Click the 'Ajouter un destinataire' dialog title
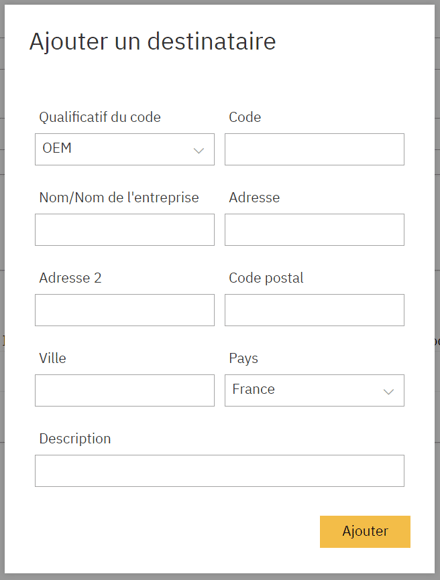Viewport: 440px width, 580px height. click(153, 41)
